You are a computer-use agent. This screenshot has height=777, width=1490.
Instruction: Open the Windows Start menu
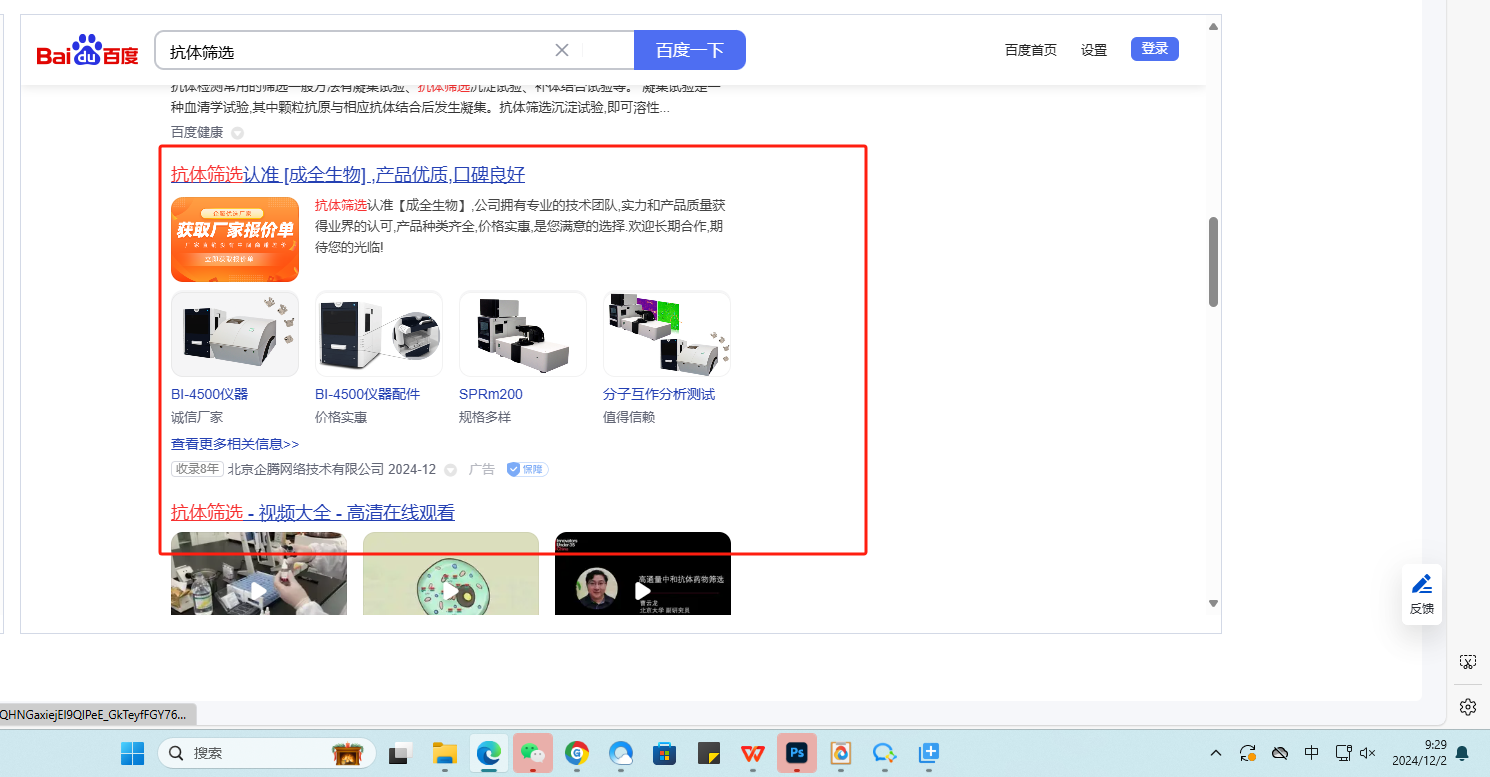tap(133, 753)
